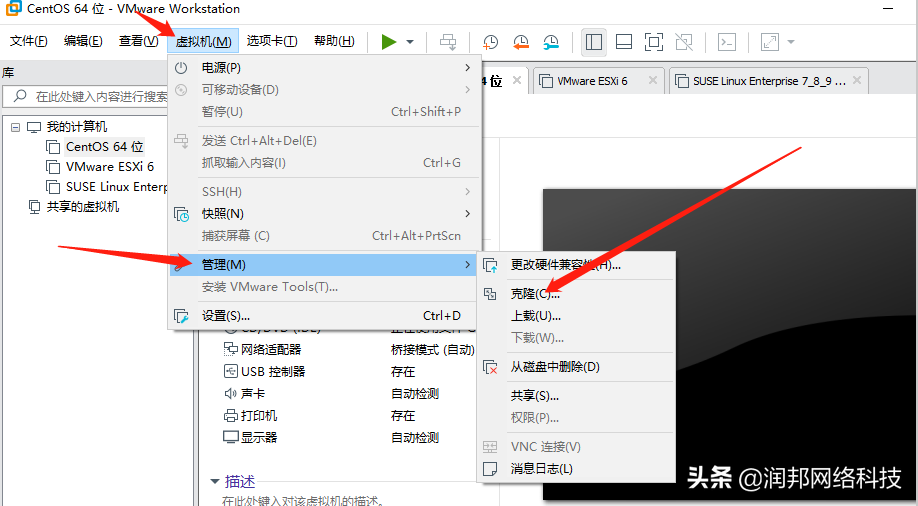
Task: Select CentOS 64 位 in library tree
Action: click(x=104, y=146)
